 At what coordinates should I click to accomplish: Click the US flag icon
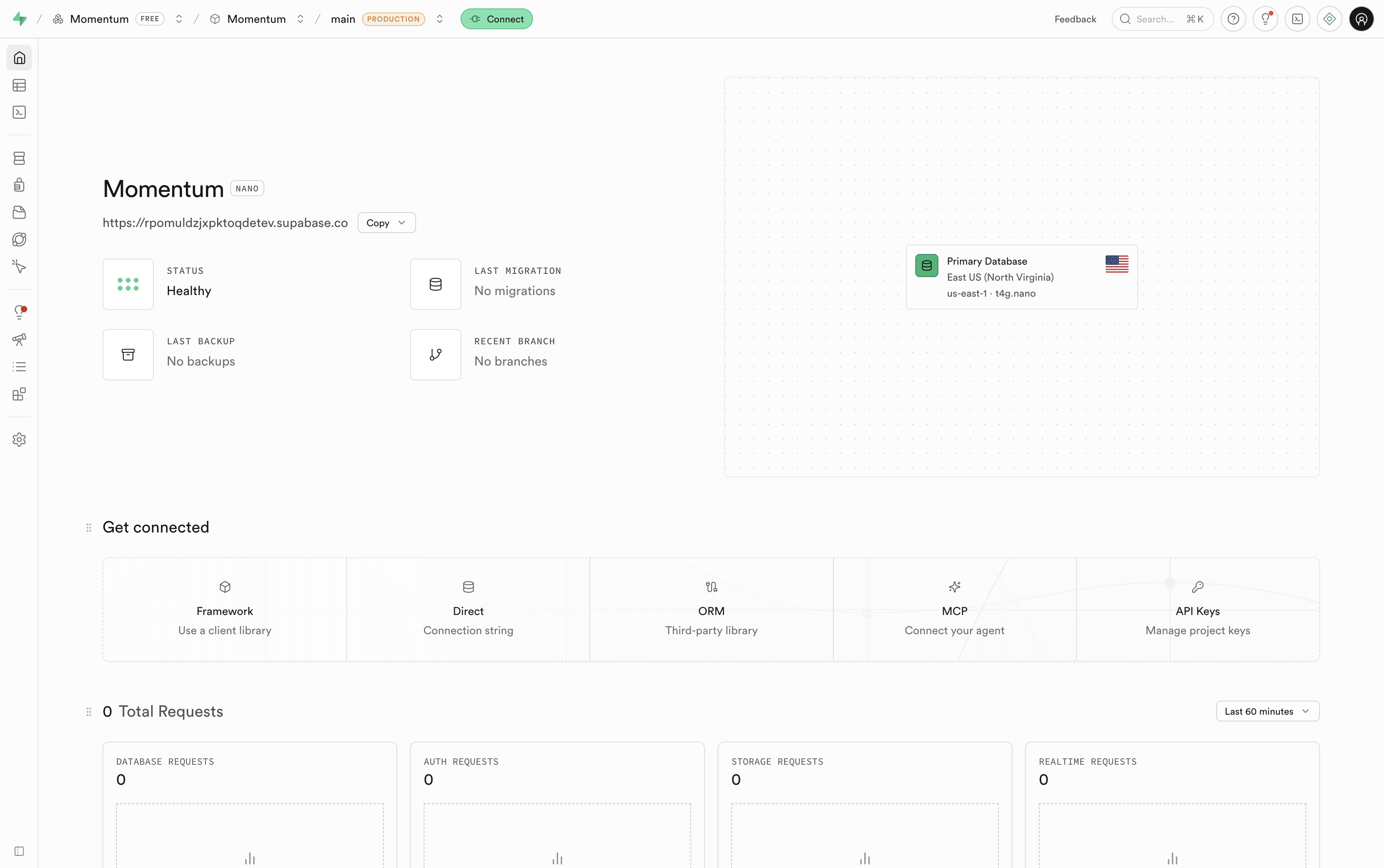[x=1117, y=264]
